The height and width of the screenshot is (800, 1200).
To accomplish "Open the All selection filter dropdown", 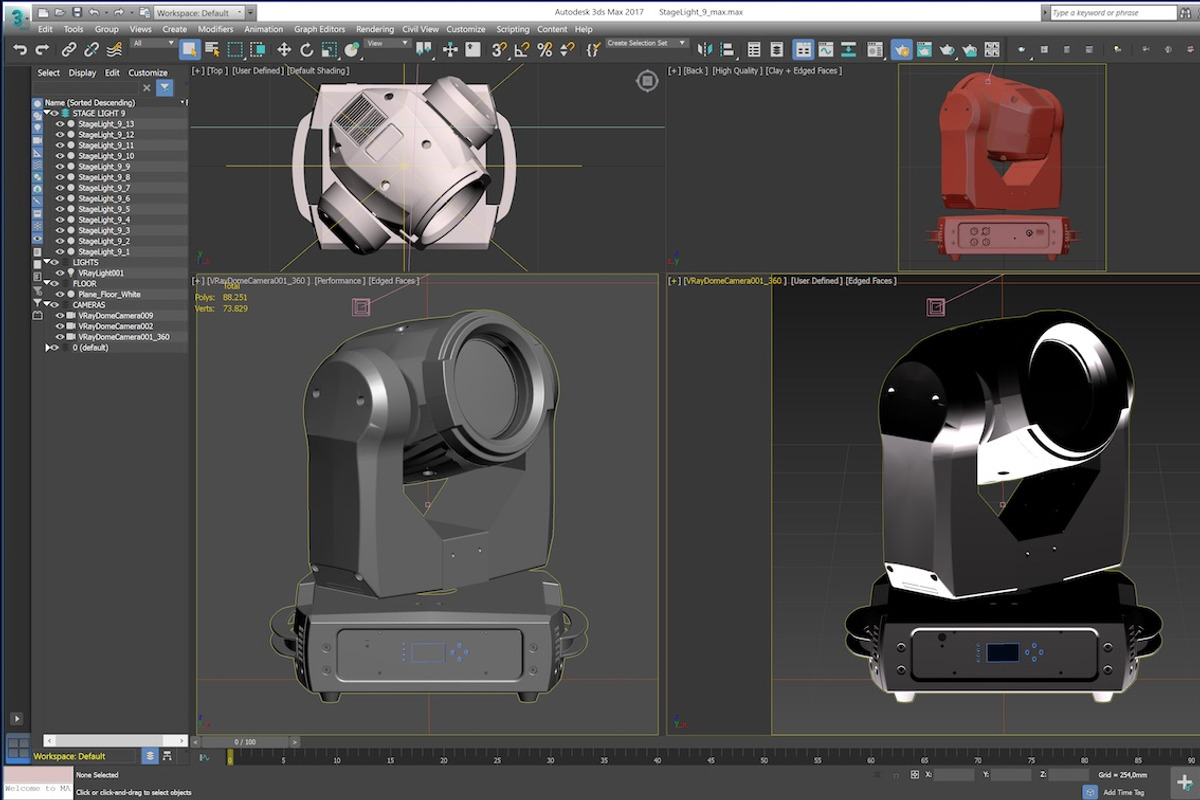I will click(153, 43).
